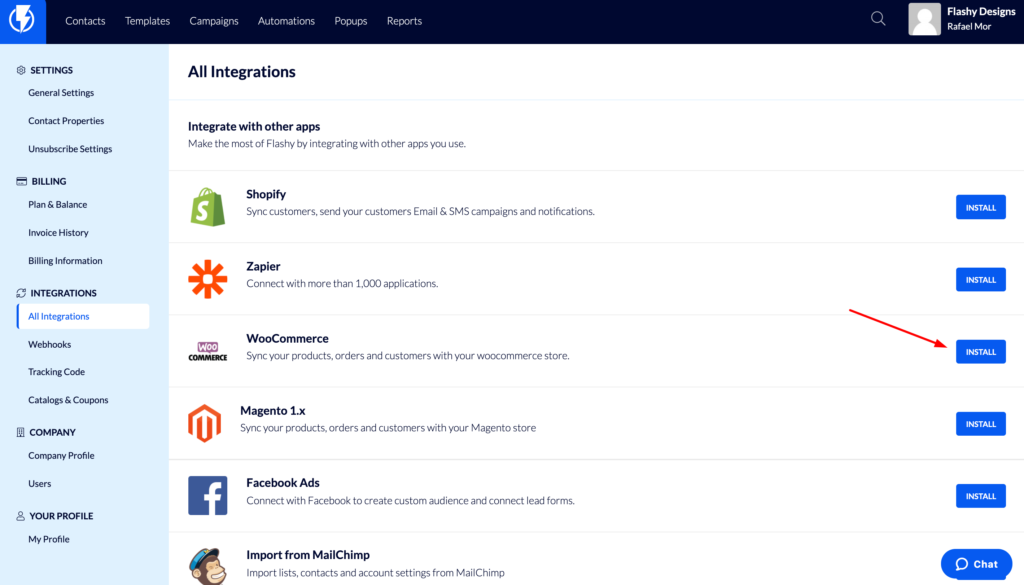Viewport: 1024px width, 585px height.
Task: Go to Plan & Balance page
Action: [57, 204]
